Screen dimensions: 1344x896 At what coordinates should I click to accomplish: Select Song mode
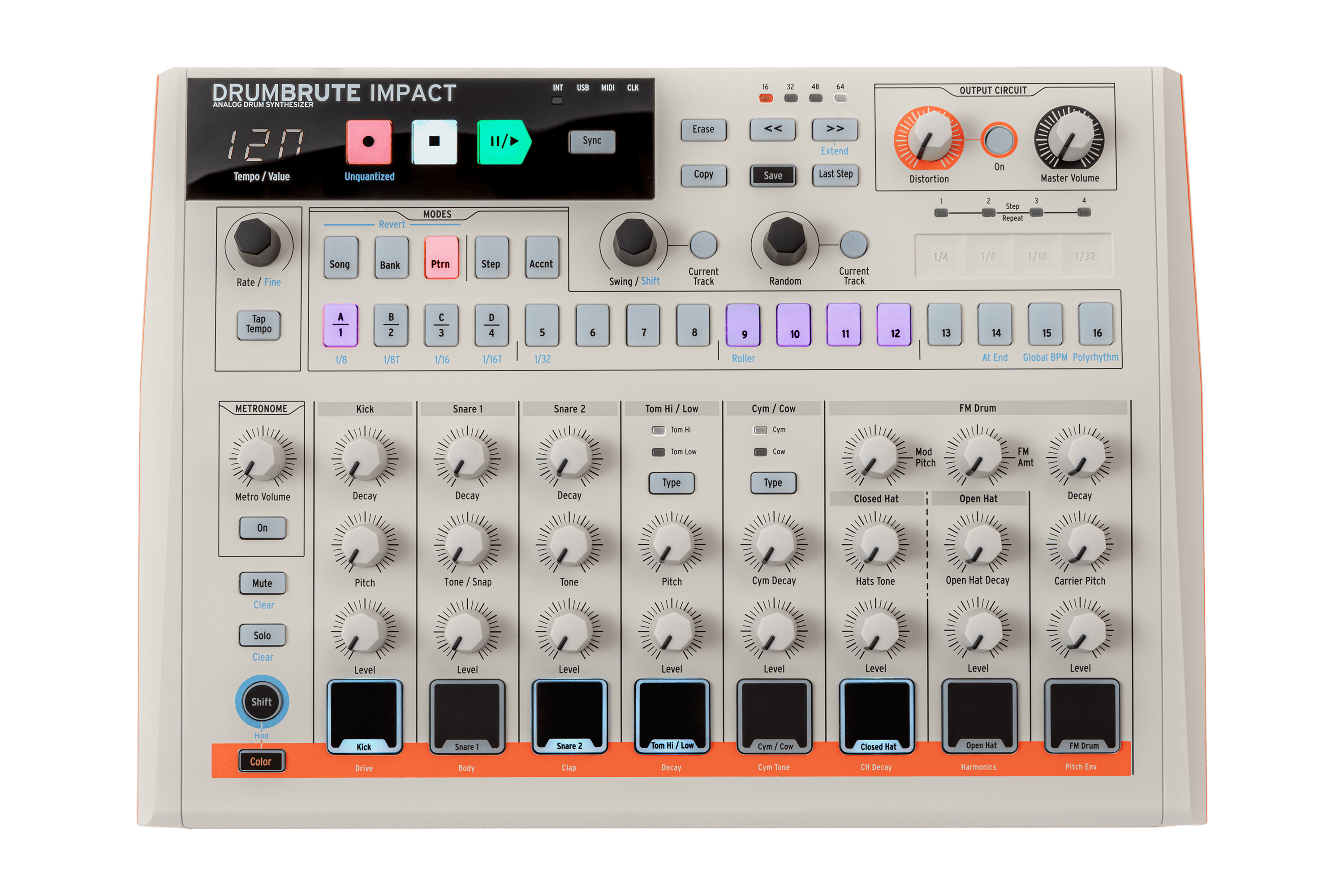pyautogui.click(x=340, y=258)
